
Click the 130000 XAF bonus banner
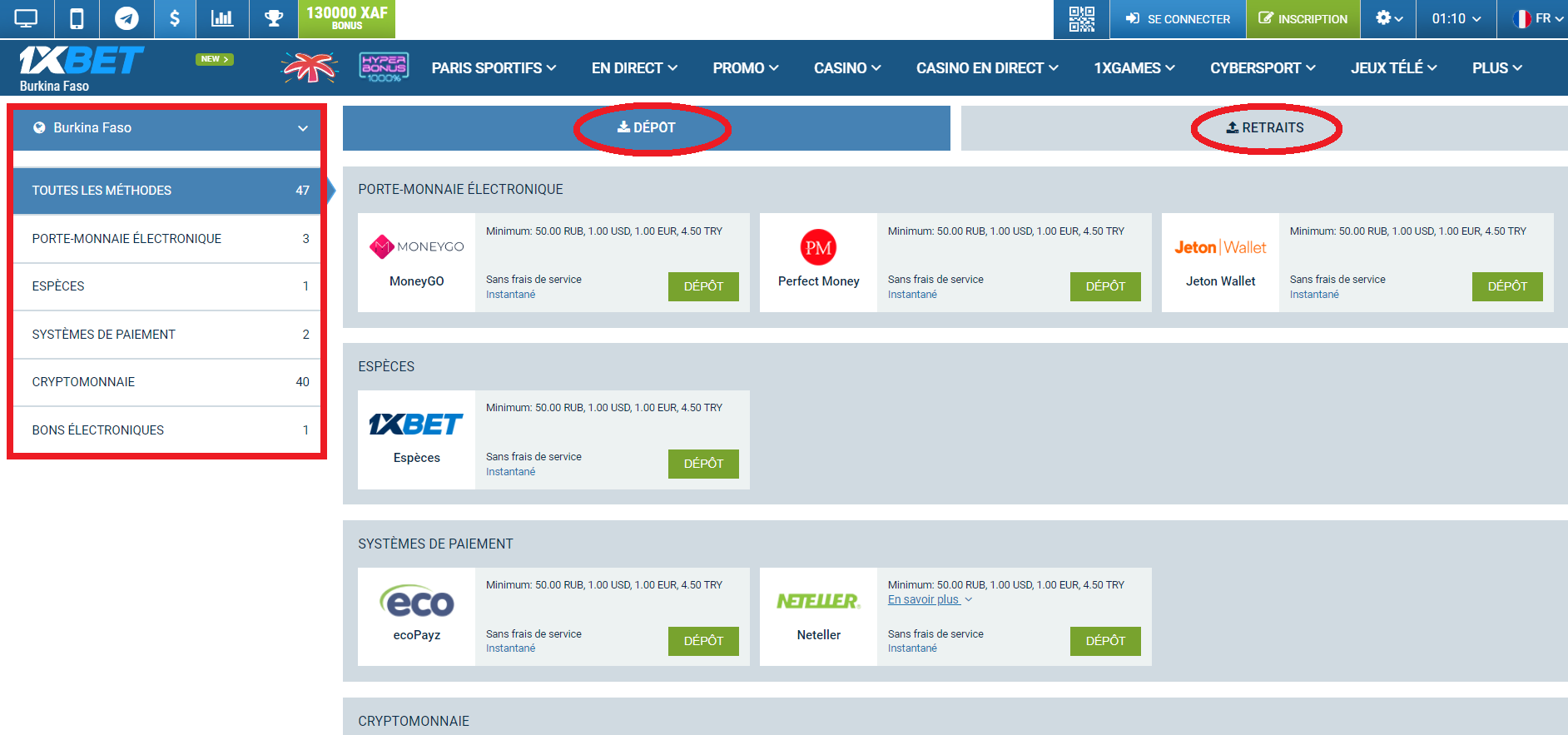pyautogui.click(x=346, y=18)
